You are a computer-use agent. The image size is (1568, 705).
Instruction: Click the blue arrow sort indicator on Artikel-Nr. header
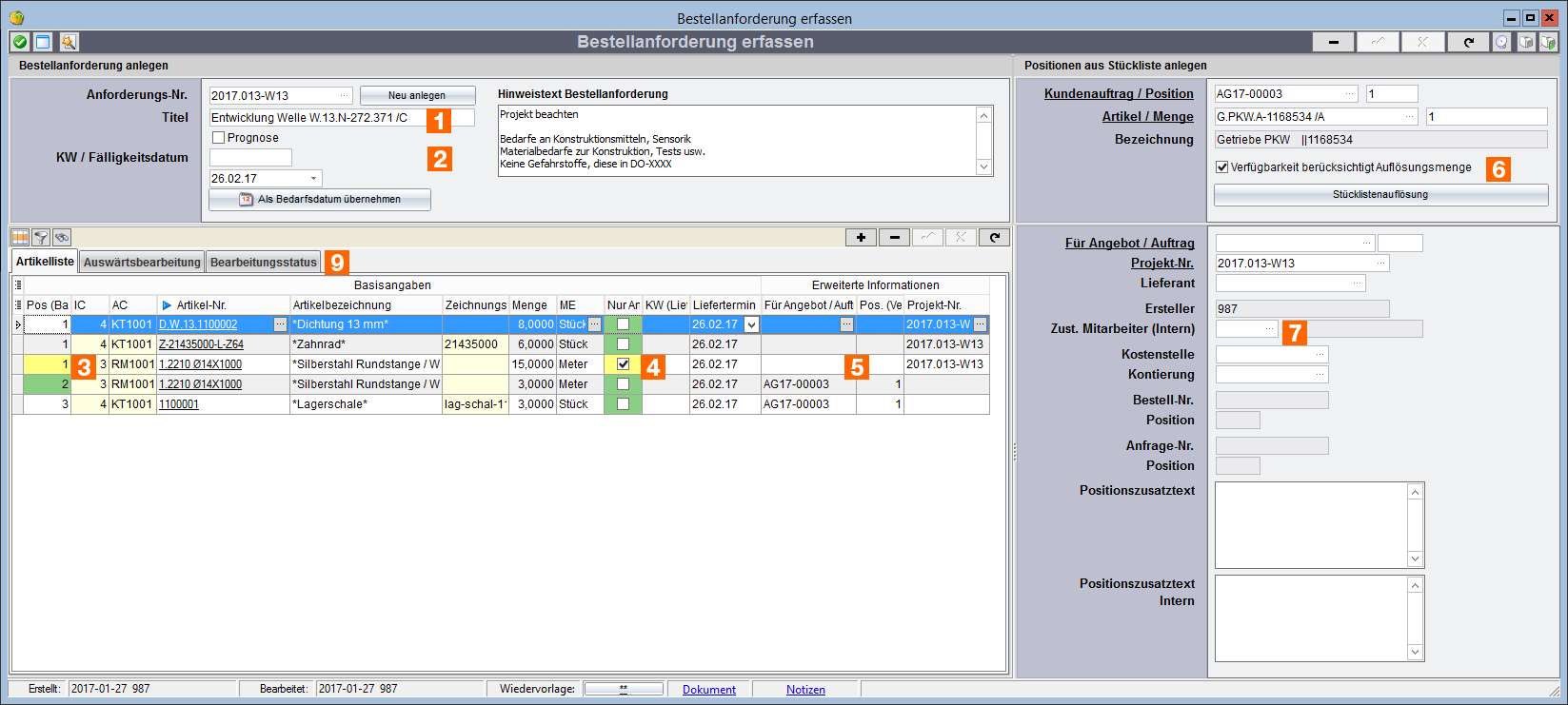[x=167, y=305]
